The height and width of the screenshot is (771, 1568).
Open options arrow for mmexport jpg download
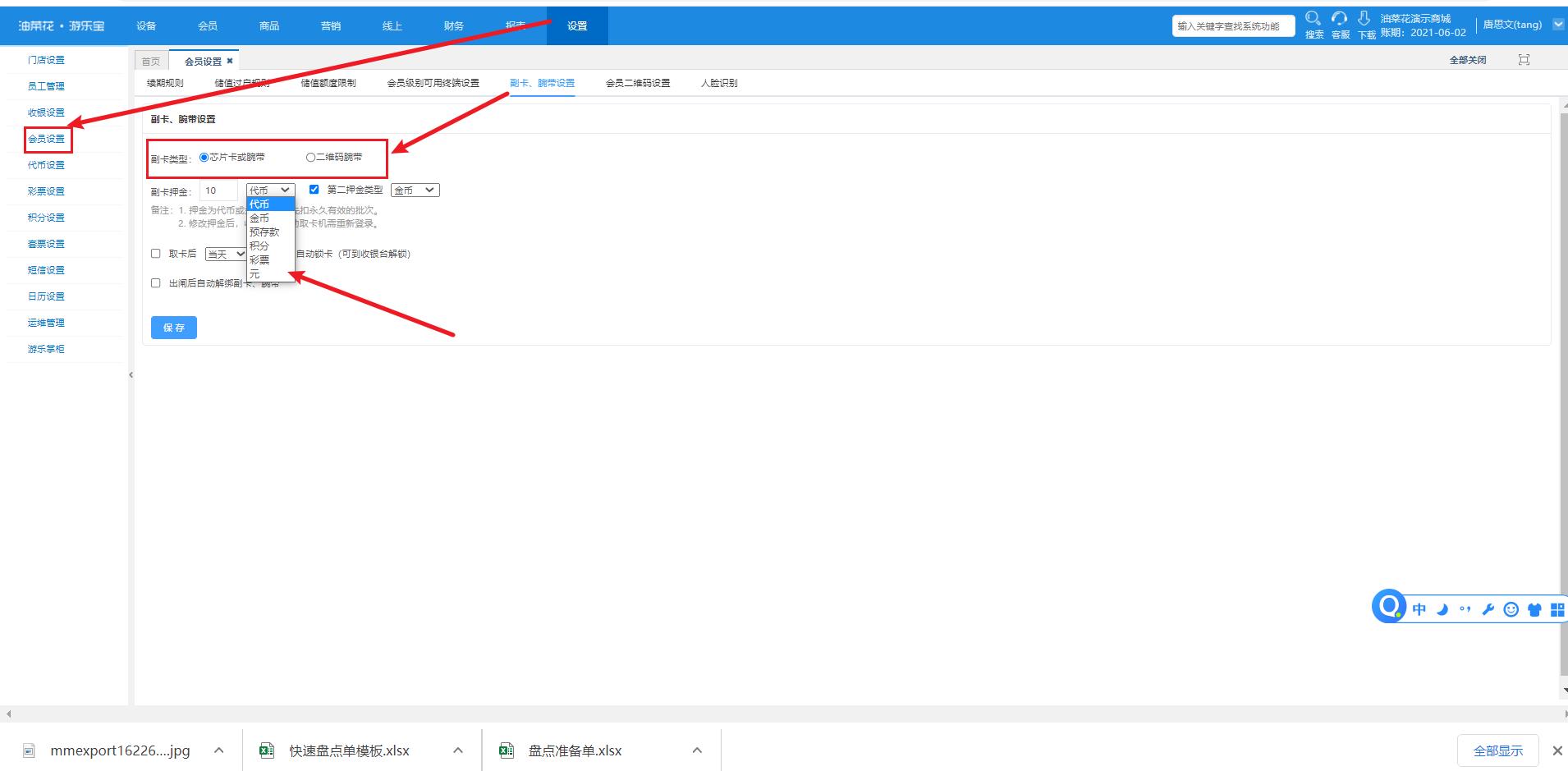(x=219, y=750)
